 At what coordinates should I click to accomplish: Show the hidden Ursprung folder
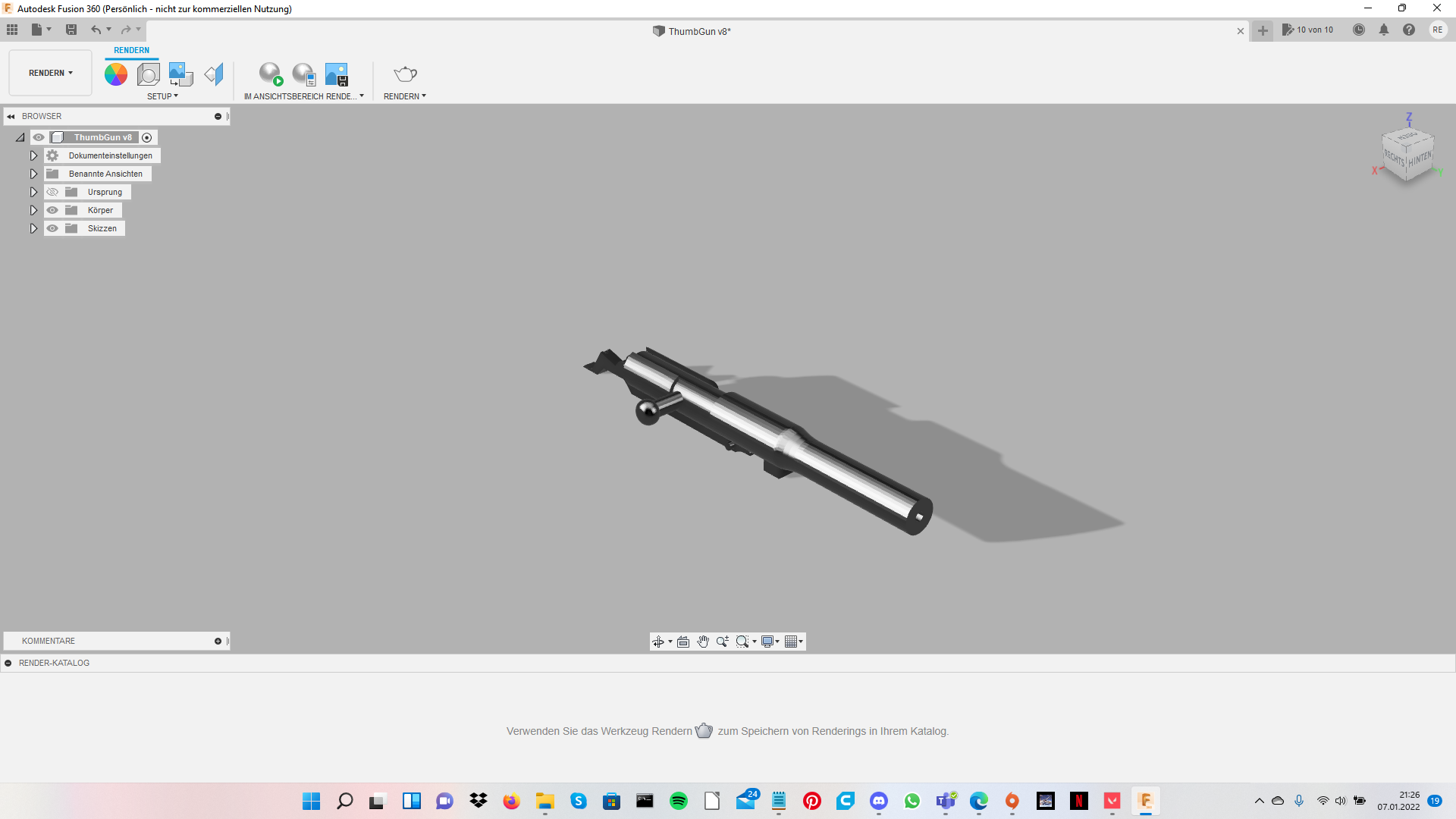(x=52, y=192)
